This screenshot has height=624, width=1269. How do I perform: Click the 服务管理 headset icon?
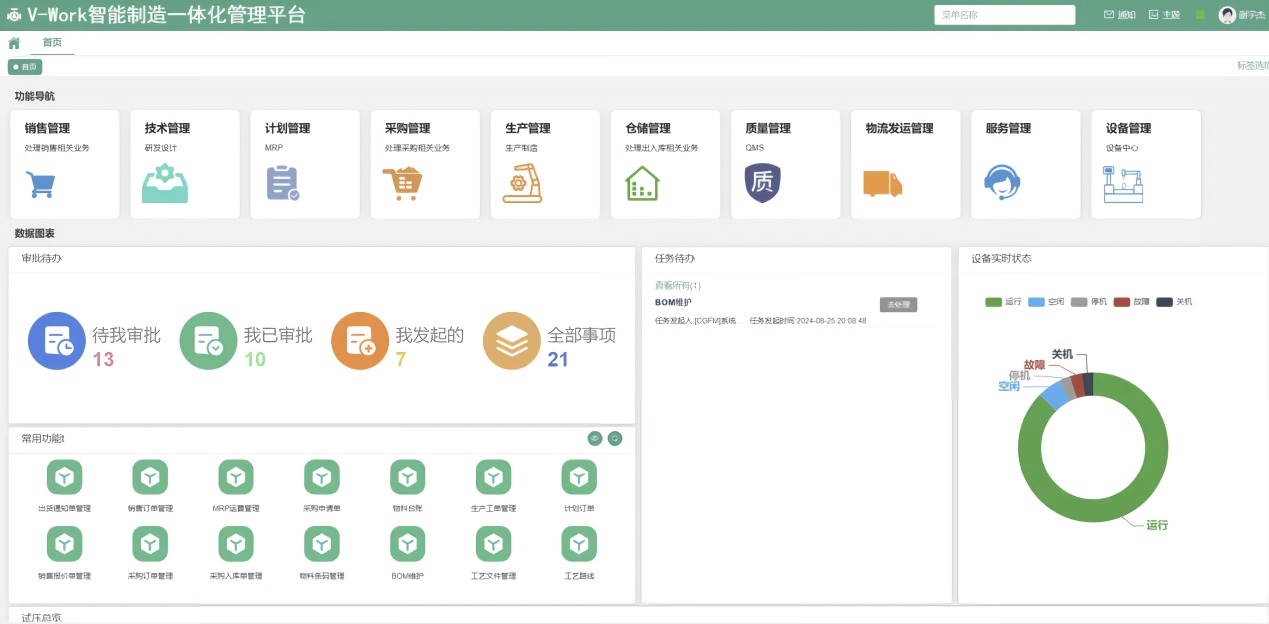pyautogui.click(x=1002, y=184)
